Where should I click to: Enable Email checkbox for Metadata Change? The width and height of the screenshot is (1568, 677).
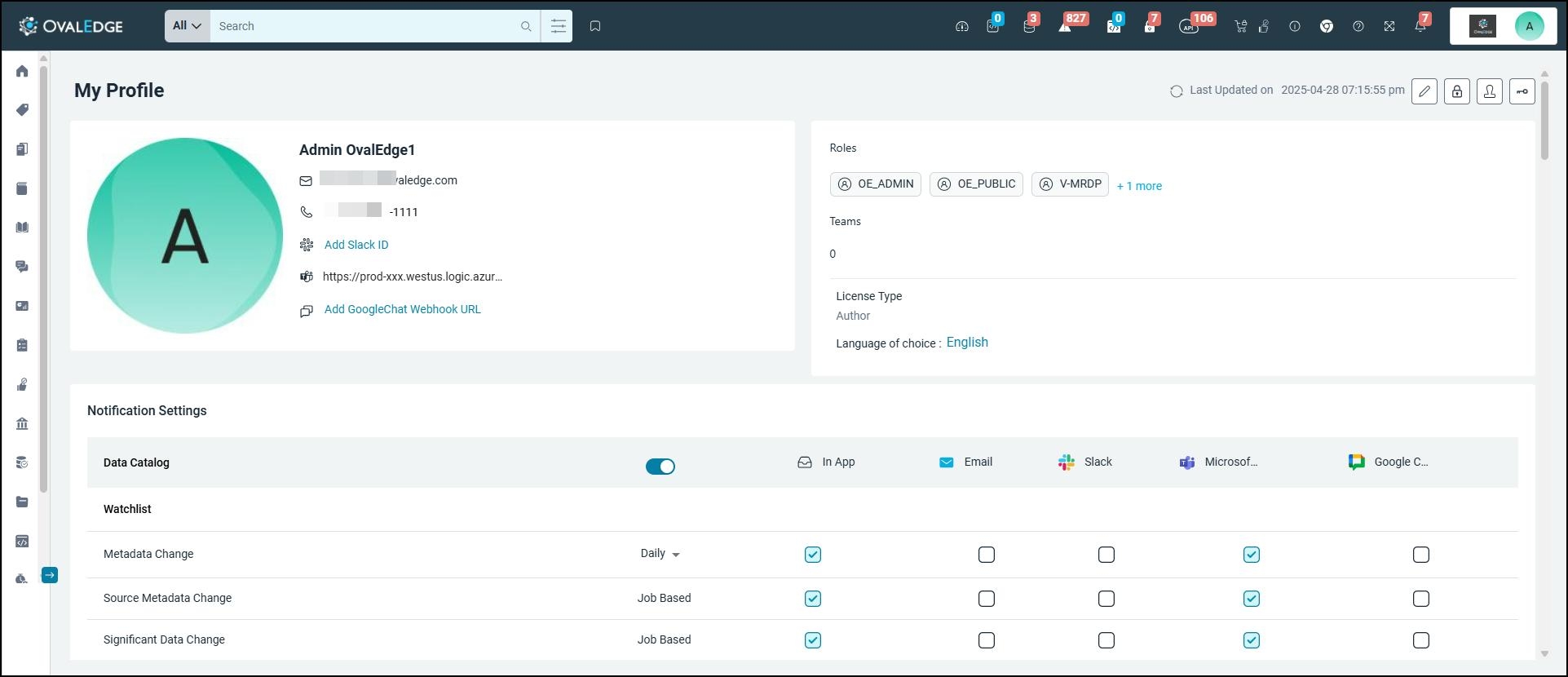point(987,555)
